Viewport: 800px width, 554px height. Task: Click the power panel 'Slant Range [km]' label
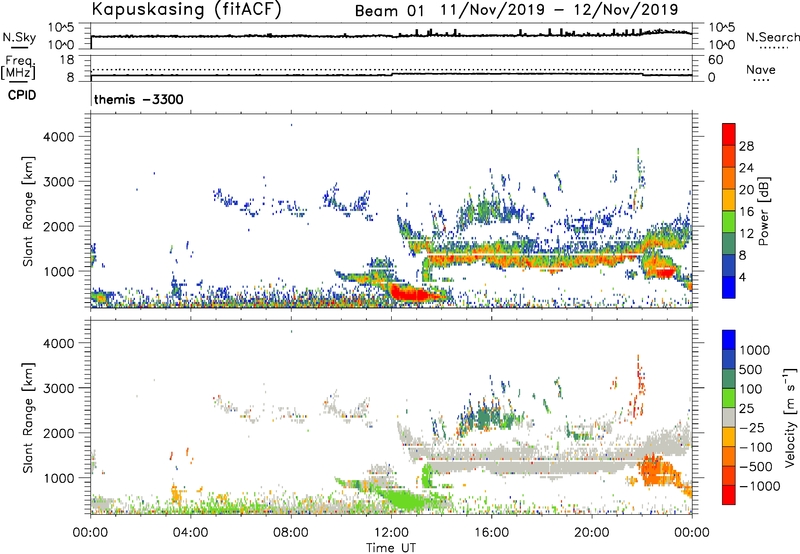point(28,211)
